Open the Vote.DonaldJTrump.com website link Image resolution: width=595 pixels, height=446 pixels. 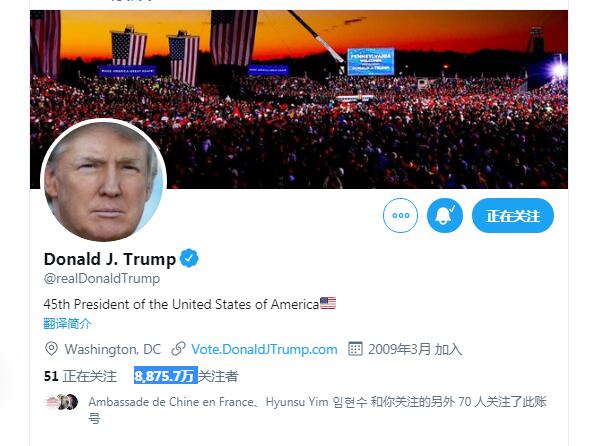(264, 349)
